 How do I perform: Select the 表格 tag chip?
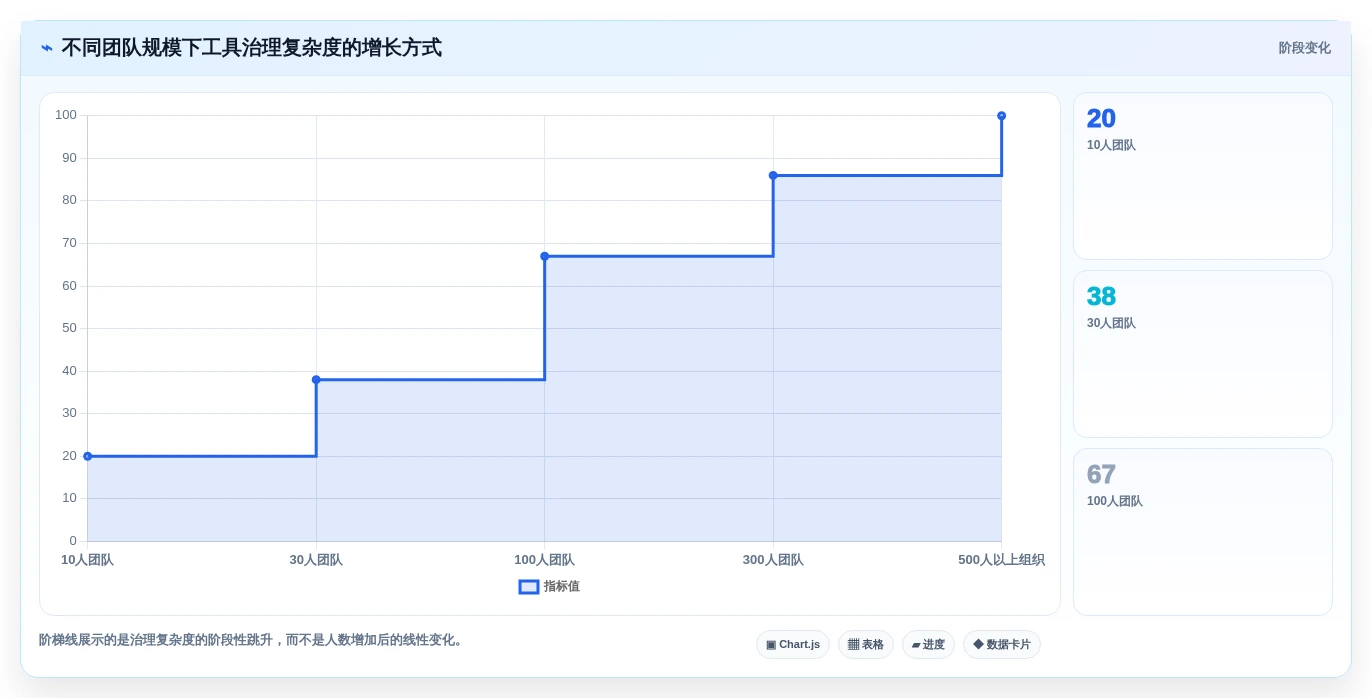(x=866, y=645)
